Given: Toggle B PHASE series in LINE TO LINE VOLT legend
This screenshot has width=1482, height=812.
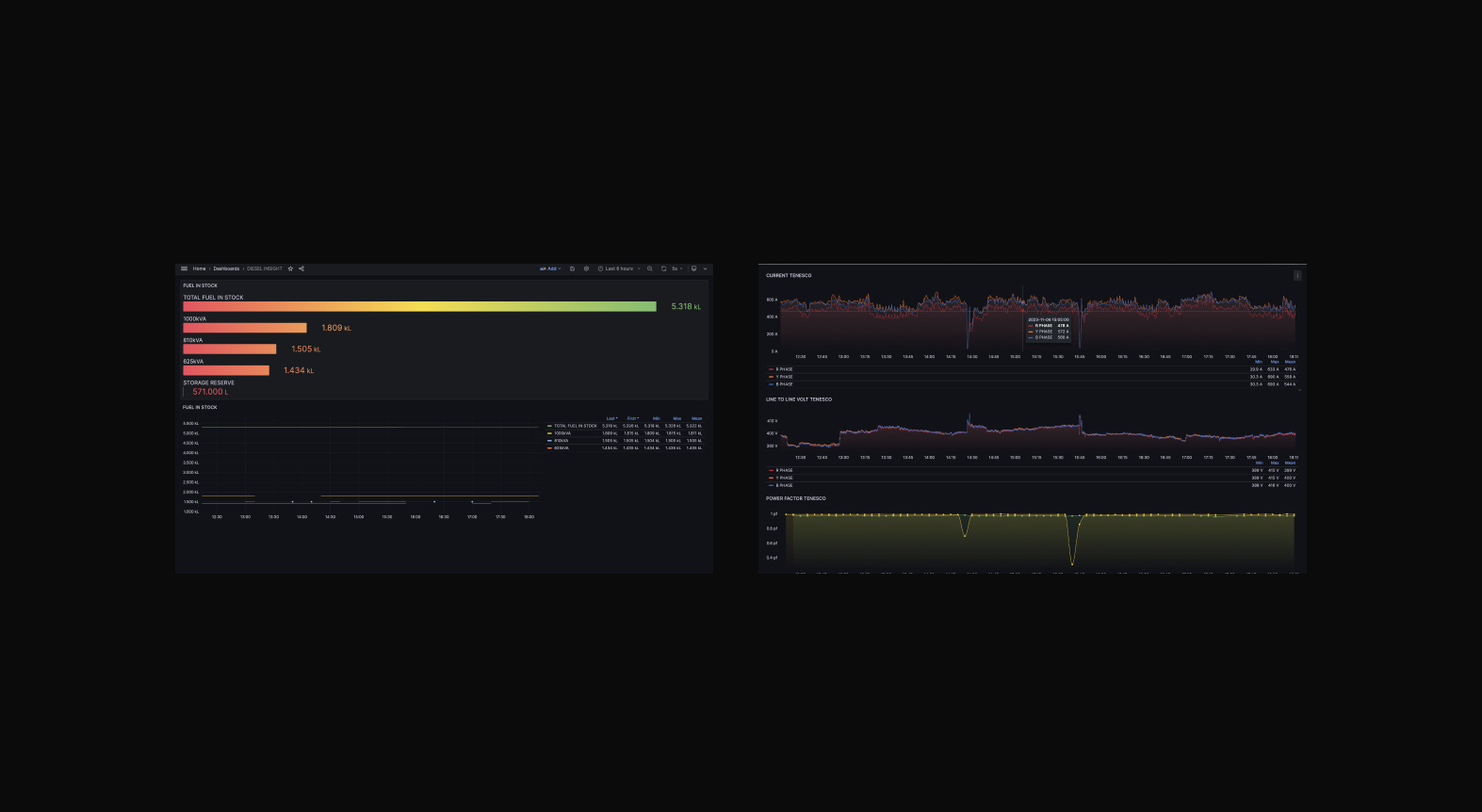Looking at the screenshot, I should tap(784, 485).
